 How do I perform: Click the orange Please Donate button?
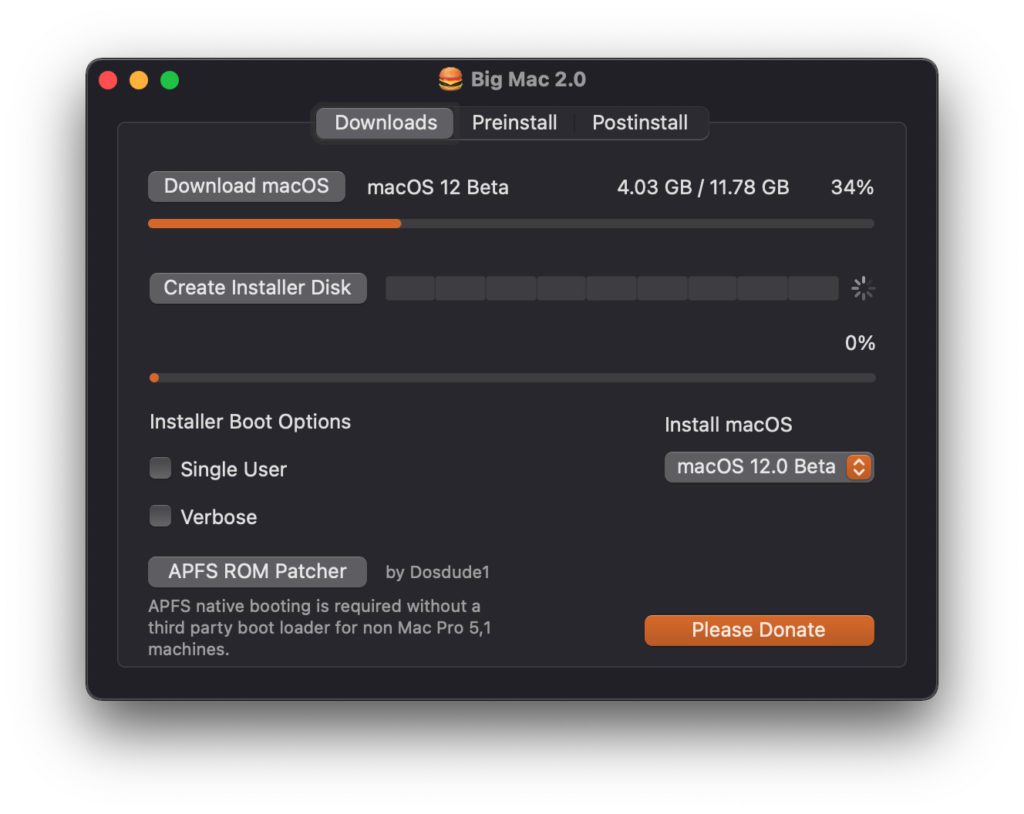coord(759,630)
